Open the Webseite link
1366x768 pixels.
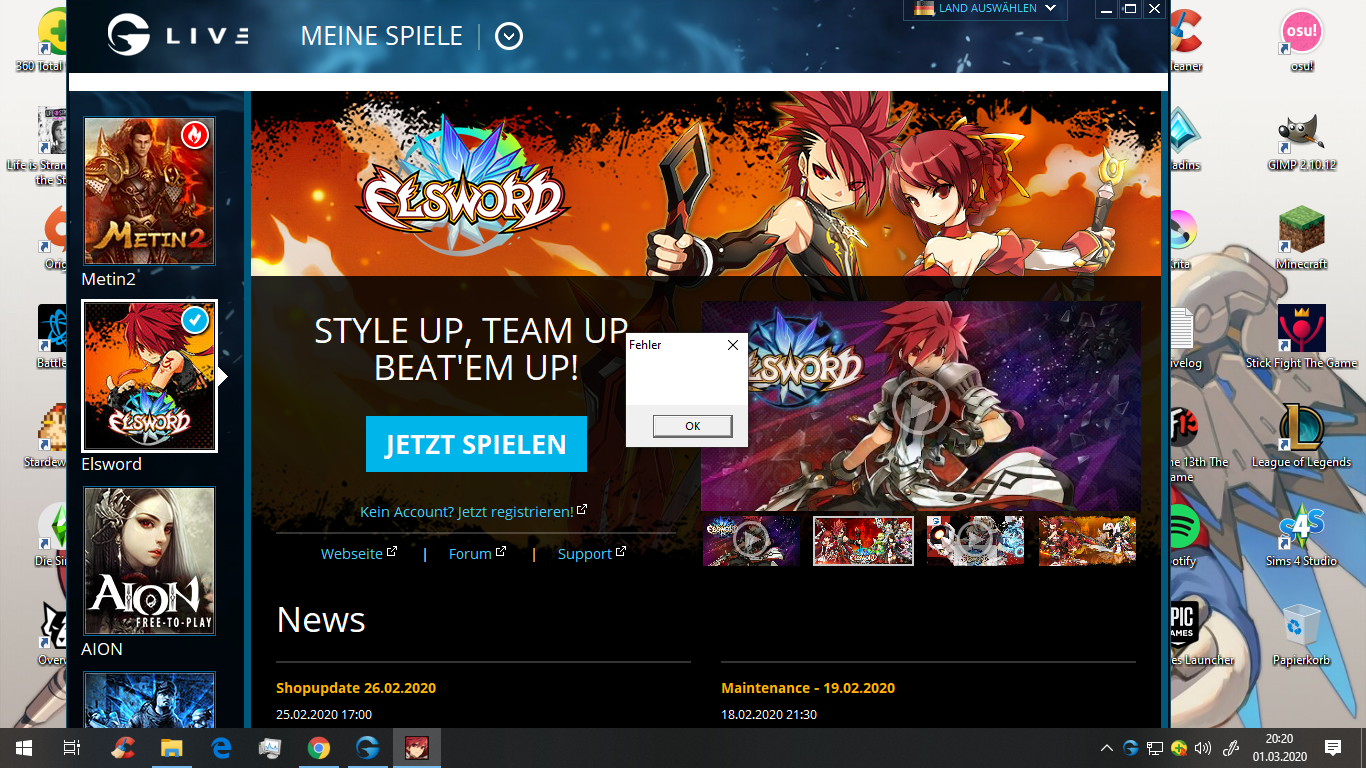358,553
